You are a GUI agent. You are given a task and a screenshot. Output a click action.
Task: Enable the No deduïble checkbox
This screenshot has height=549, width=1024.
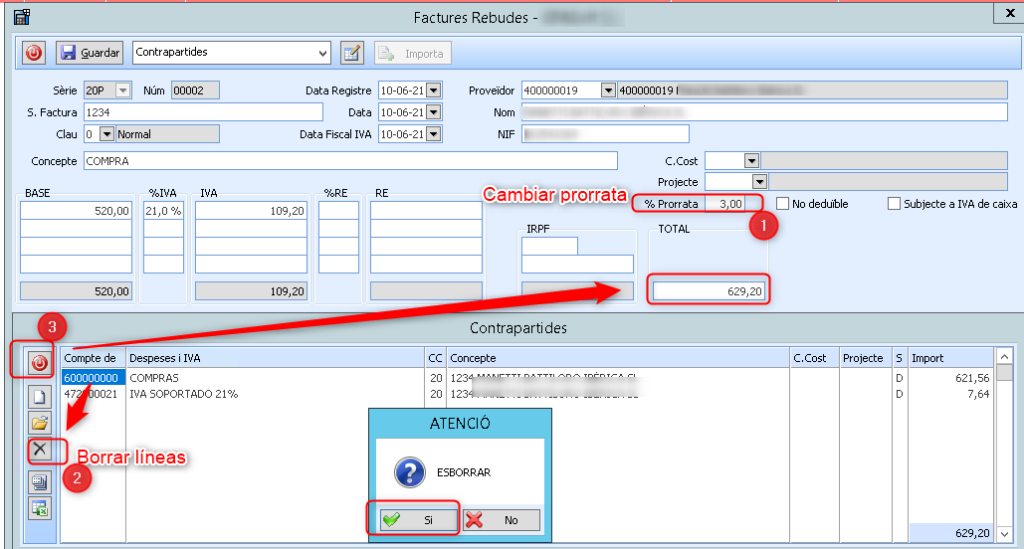[783, 204]
